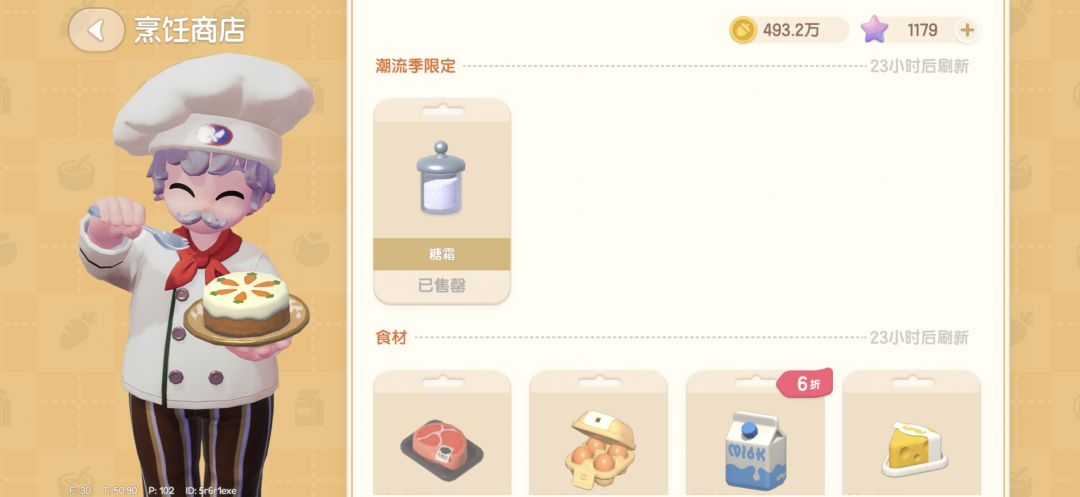Select the milk carton ingredient
This screenshot has height=497, width=1080.
point(755,450)
